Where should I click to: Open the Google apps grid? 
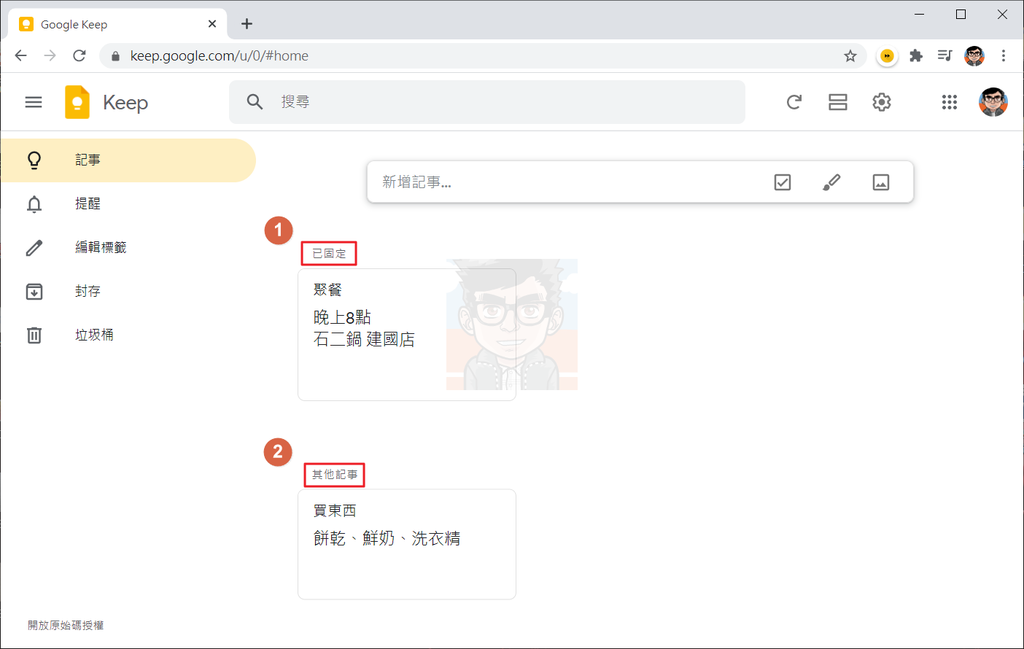coord(949,103)
